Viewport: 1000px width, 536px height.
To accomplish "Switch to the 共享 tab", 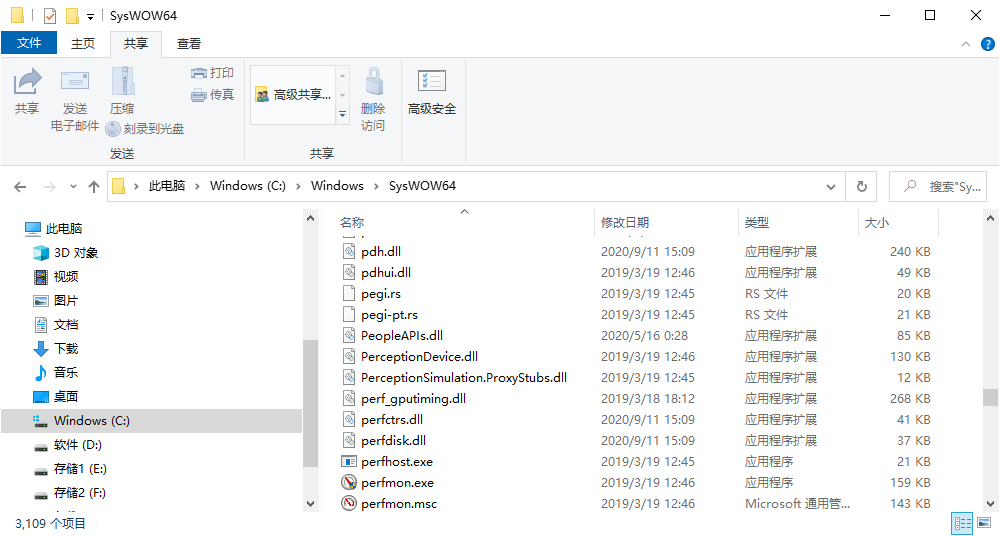I will (x=135, y=43).
